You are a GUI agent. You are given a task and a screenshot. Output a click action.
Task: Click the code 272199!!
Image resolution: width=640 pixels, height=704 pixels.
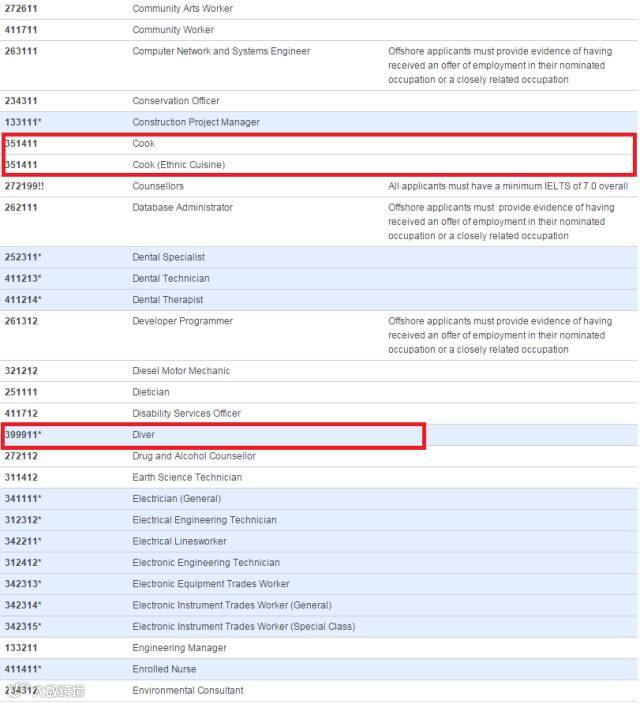(x=24, y=186)
